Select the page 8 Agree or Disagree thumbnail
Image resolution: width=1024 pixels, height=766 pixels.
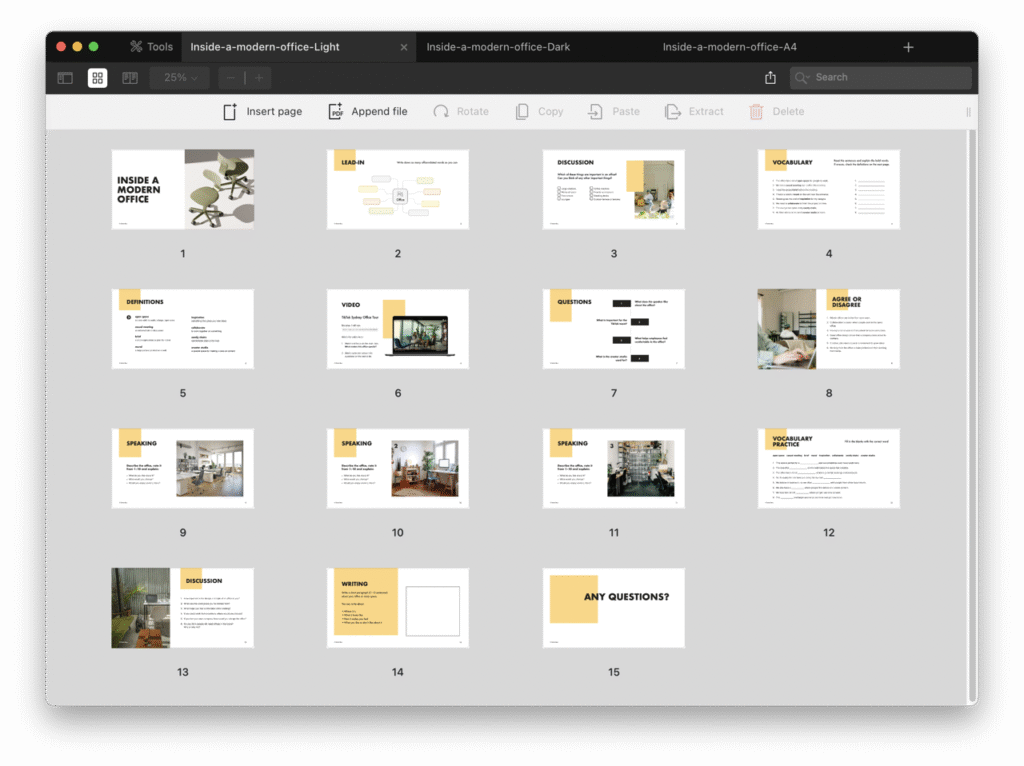click(828, 329)
